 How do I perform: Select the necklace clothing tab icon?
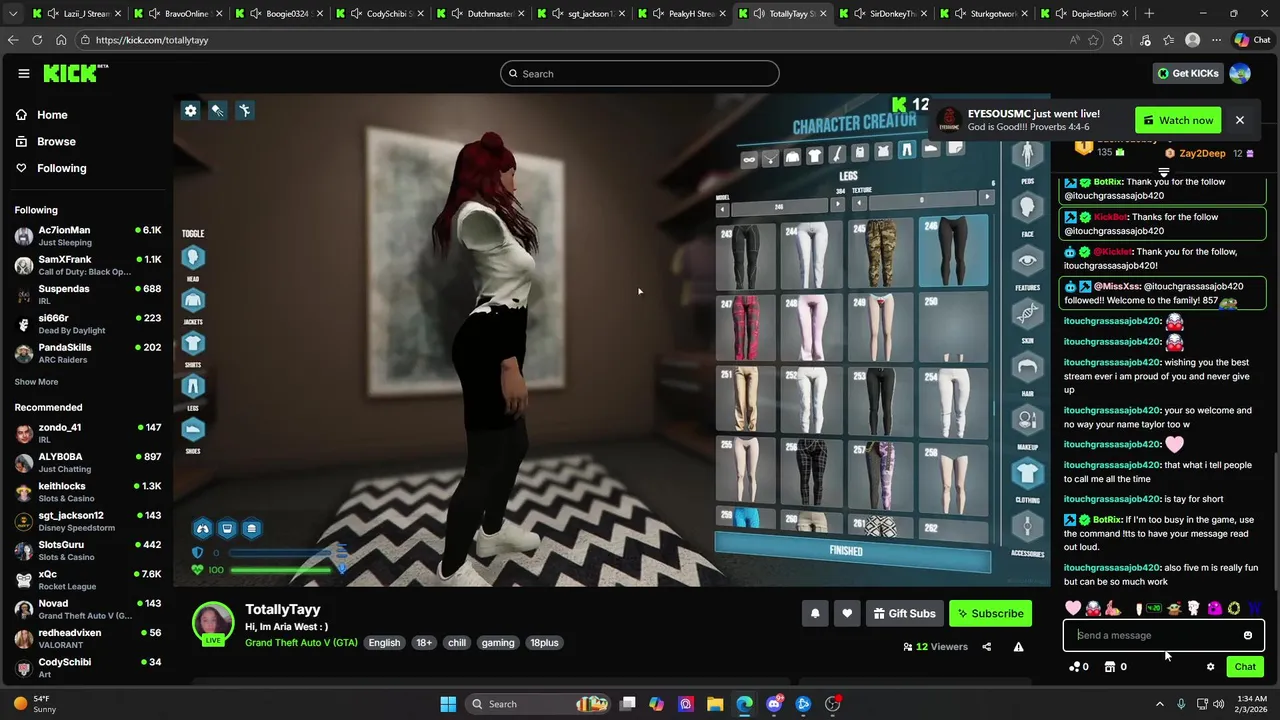(770, 159)
